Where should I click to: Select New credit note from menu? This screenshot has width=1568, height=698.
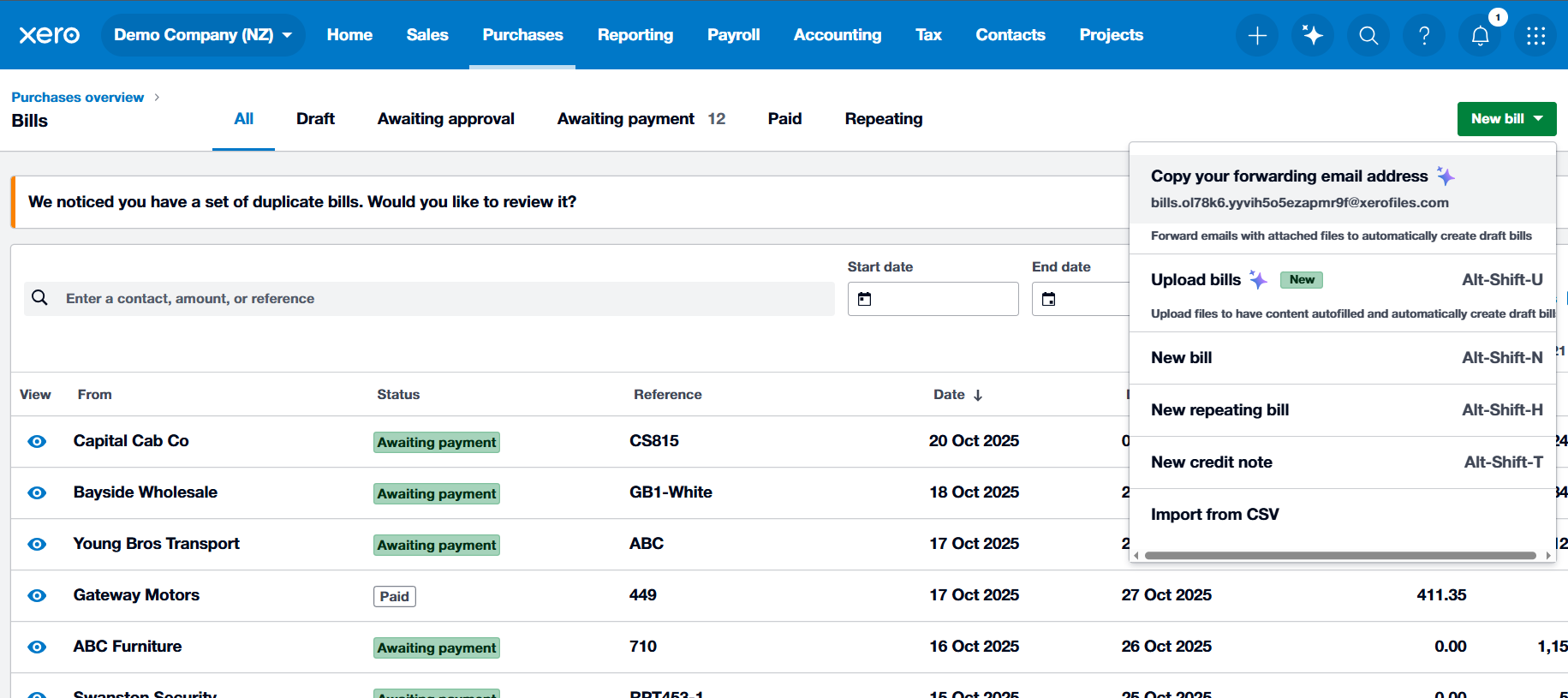tap(1211, 462)
